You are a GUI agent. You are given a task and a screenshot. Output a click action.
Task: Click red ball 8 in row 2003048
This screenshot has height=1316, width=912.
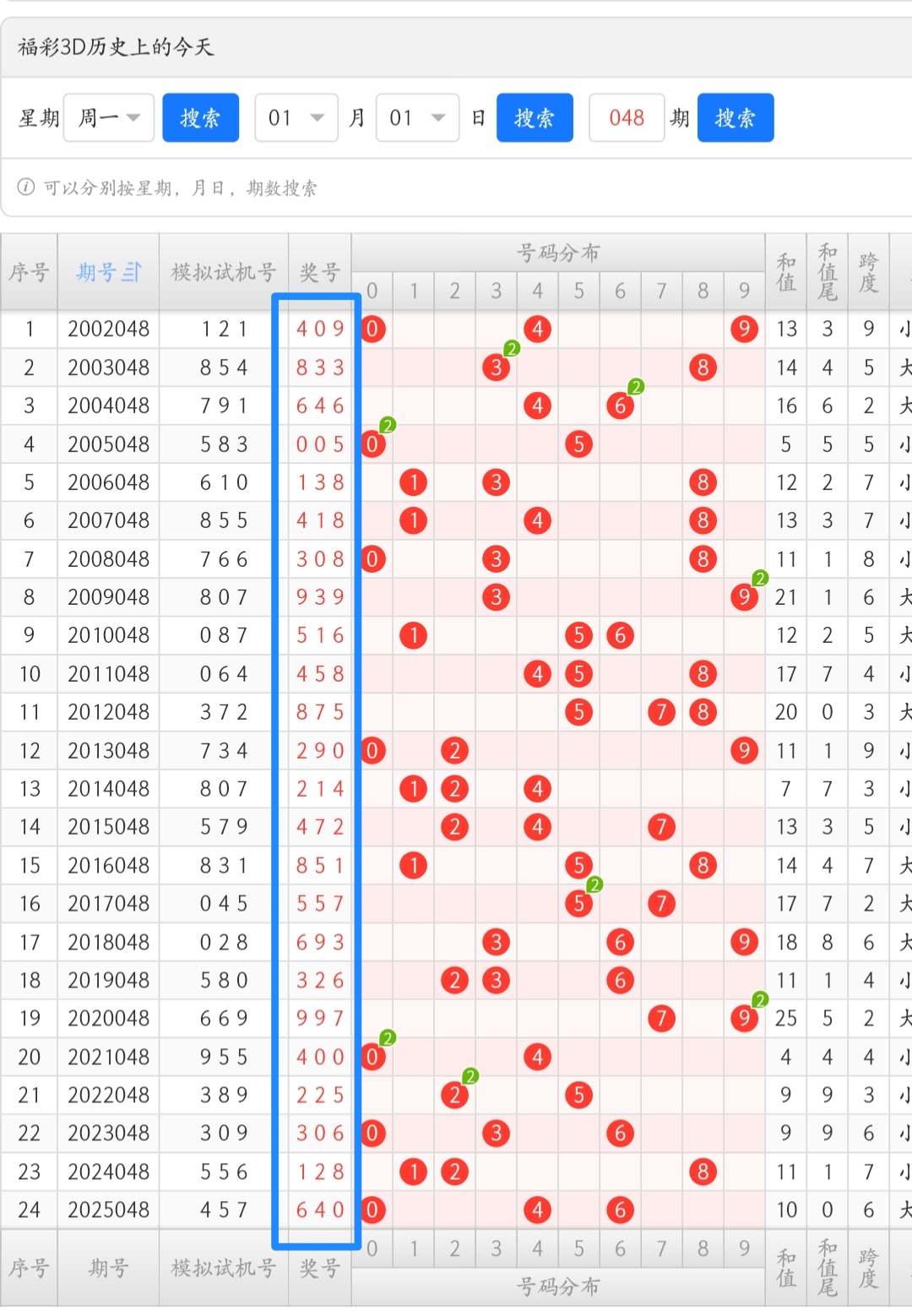coord(703,367)
